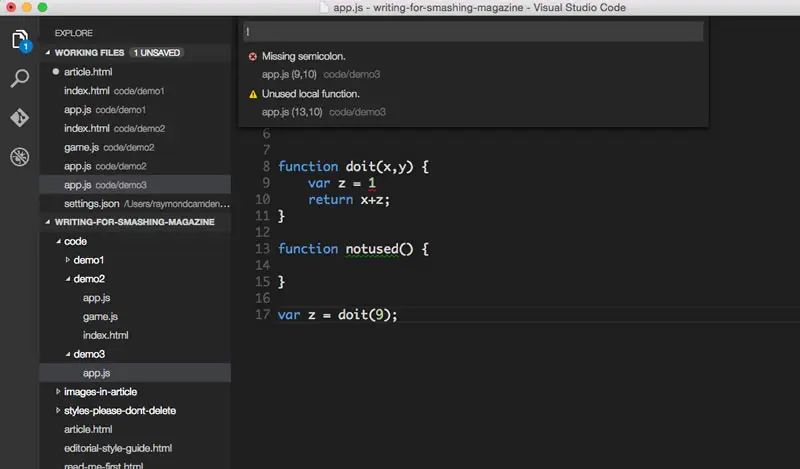Select the Unused local function warning icon

coord(253,94)
